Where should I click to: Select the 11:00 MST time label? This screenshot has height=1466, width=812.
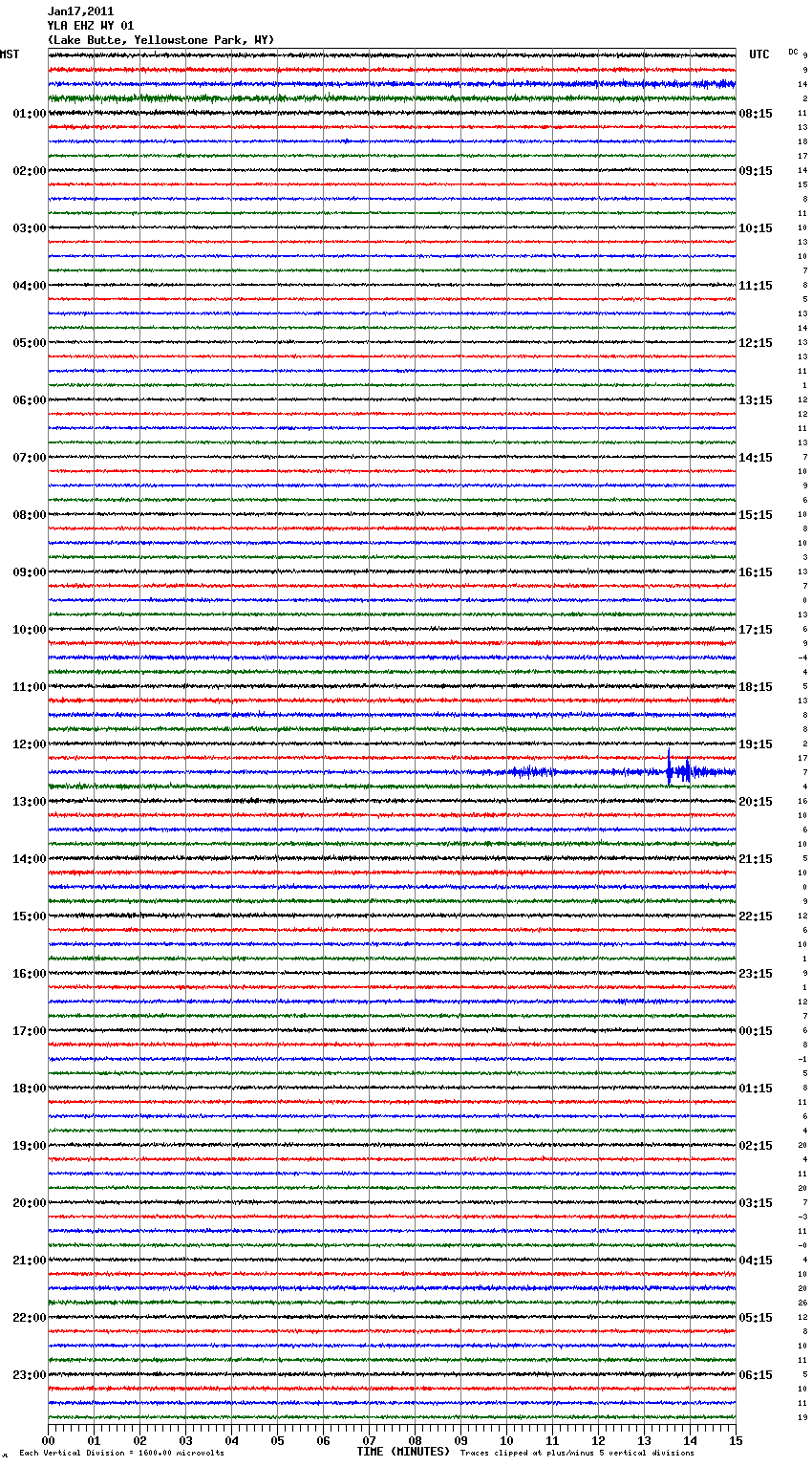coord(30,687)
